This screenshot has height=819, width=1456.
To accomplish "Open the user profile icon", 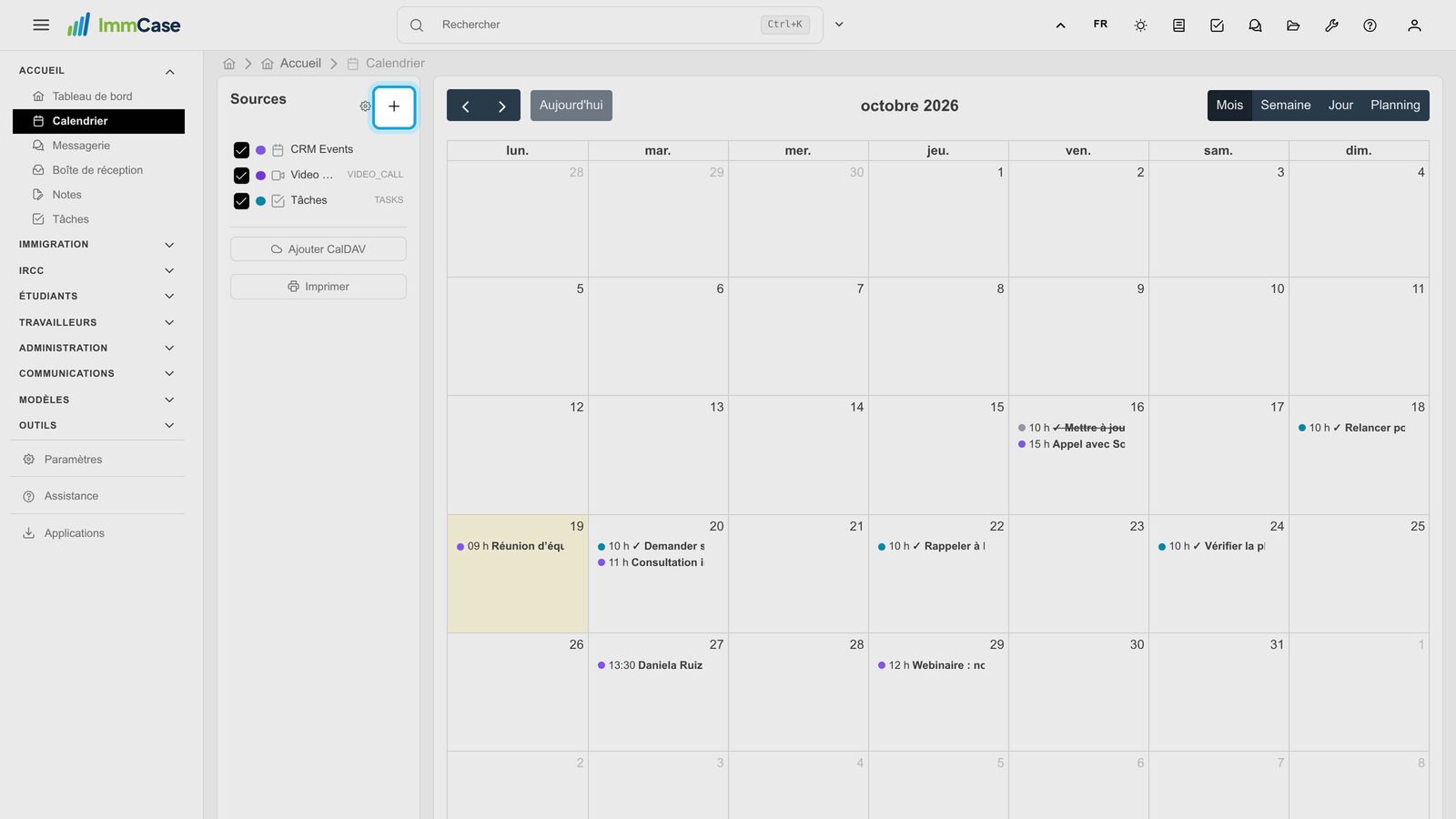I will [1414, 25].
